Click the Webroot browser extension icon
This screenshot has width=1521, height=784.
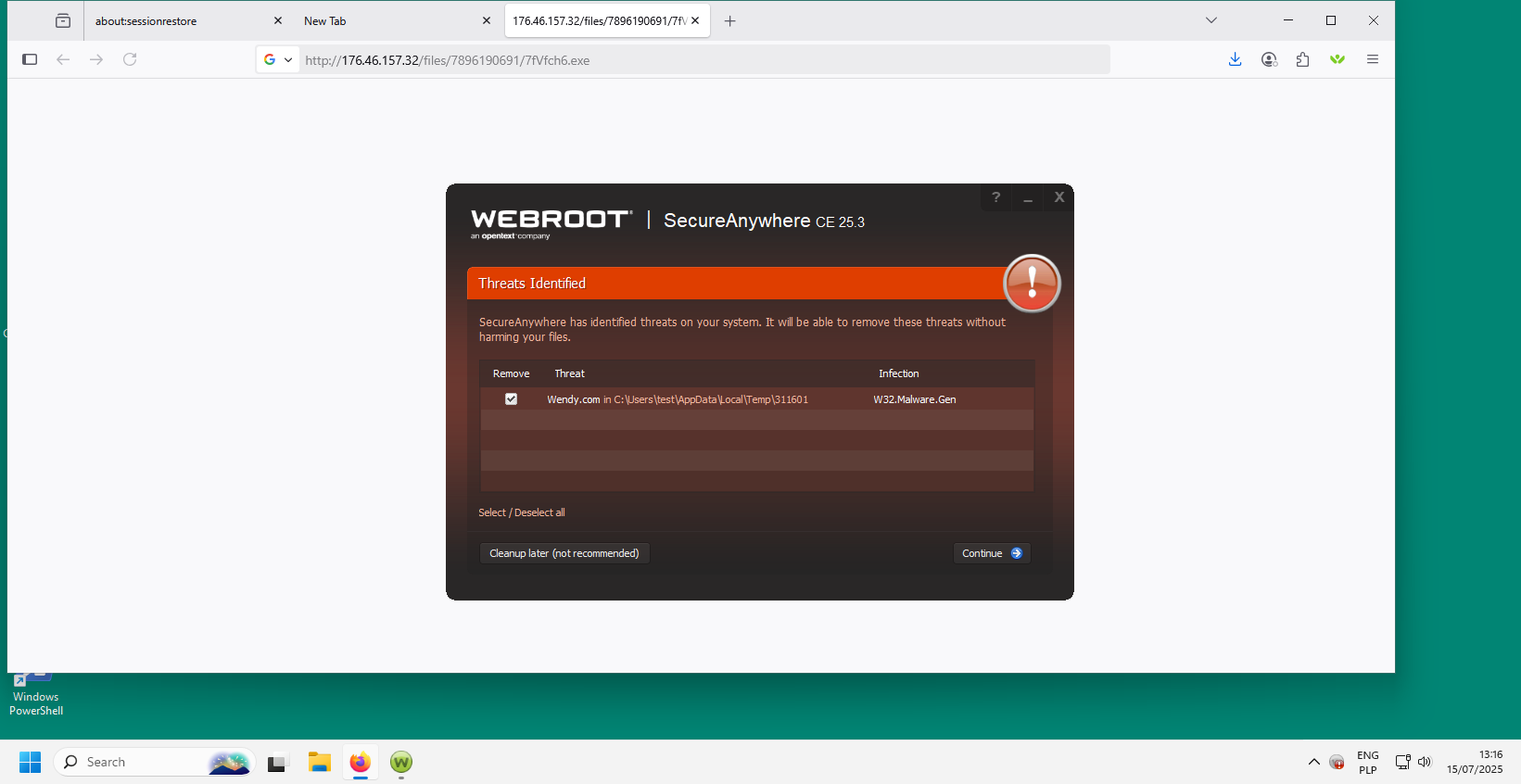click(x=1337, y=59)
